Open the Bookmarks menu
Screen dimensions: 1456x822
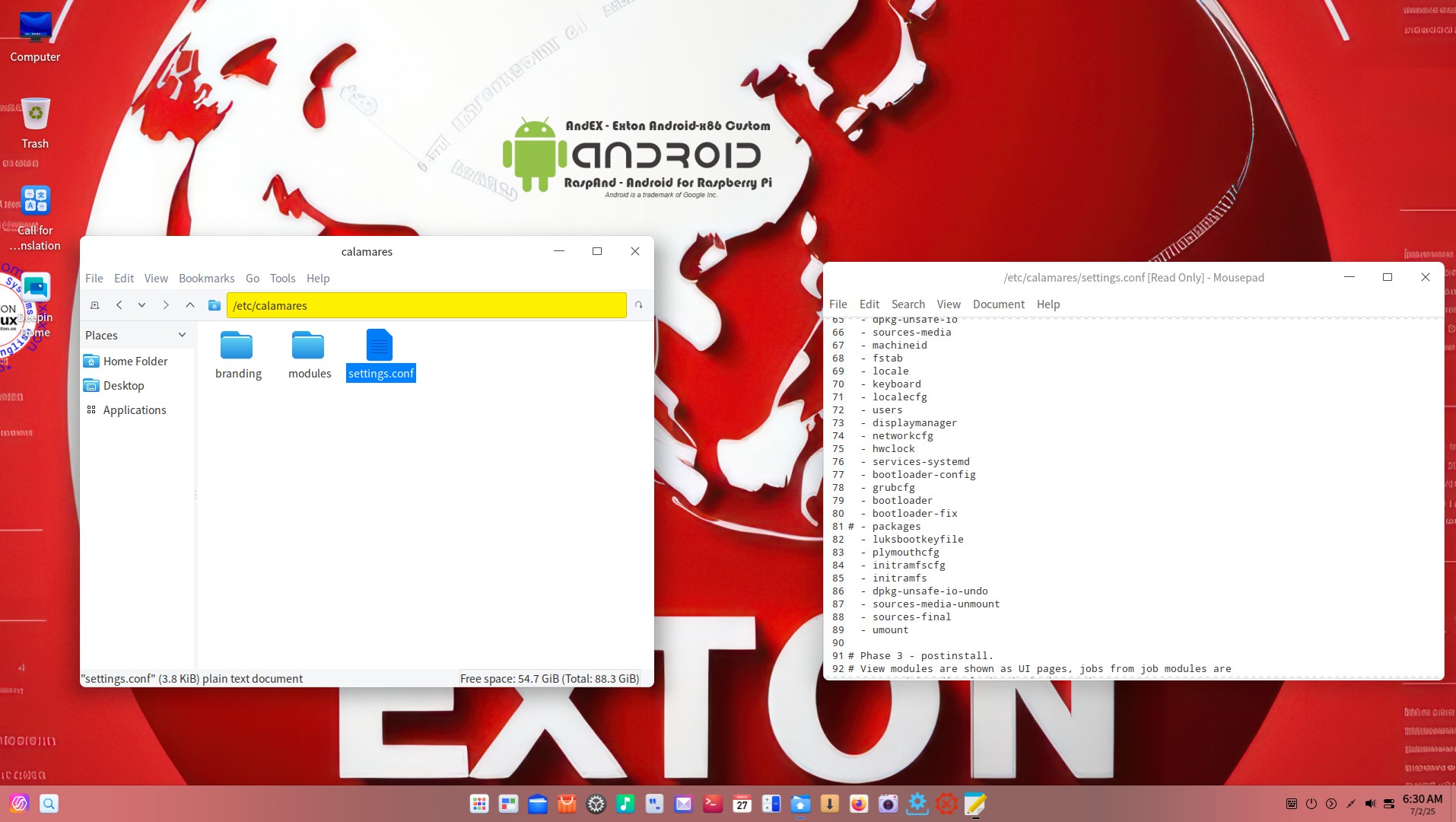[206, 279]
